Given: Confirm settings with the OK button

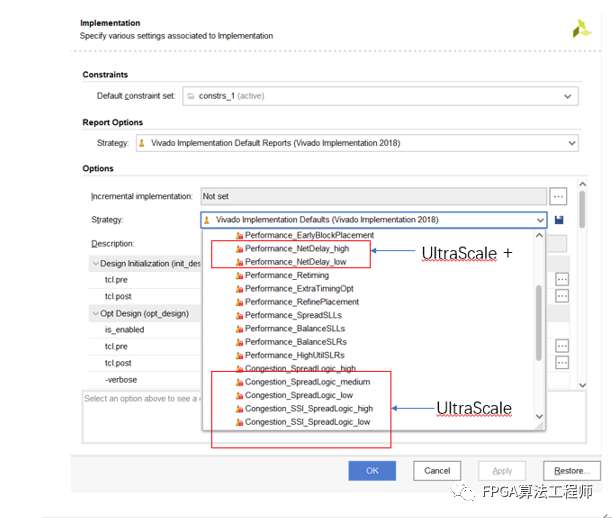Looking at the screenshot, I should tap(372, 470).
